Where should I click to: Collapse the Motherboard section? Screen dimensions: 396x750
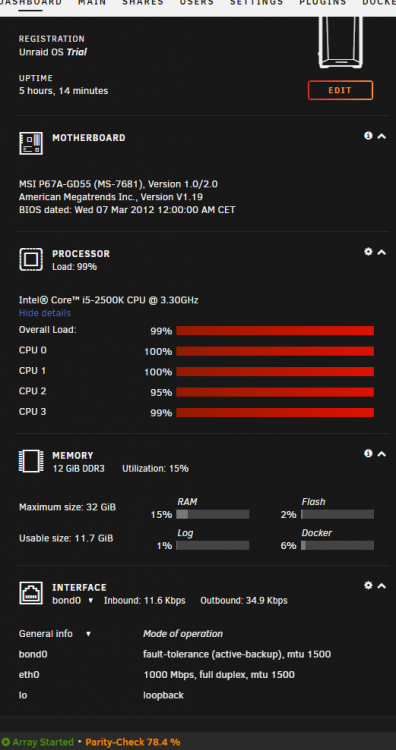point(381,136)
